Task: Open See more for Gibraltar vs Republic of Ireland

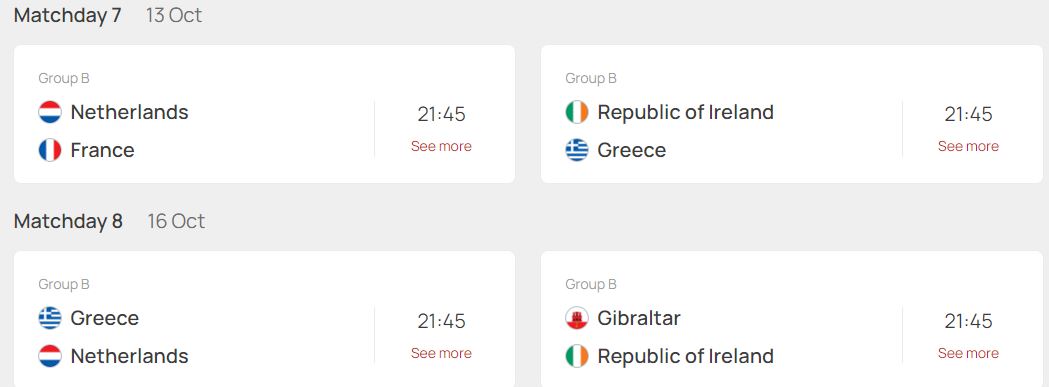Action: [968, 353]
